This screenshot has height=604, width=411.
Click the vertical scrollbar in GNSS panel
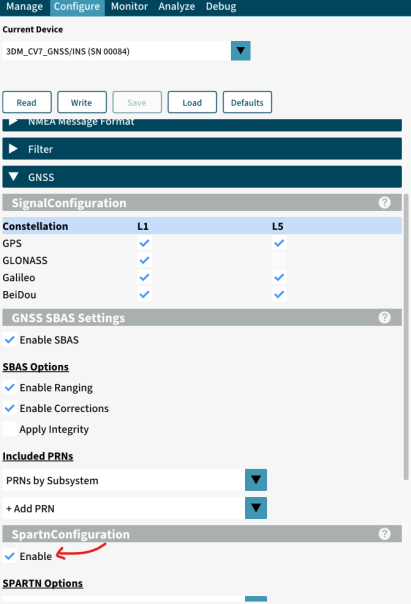(406, 337)
